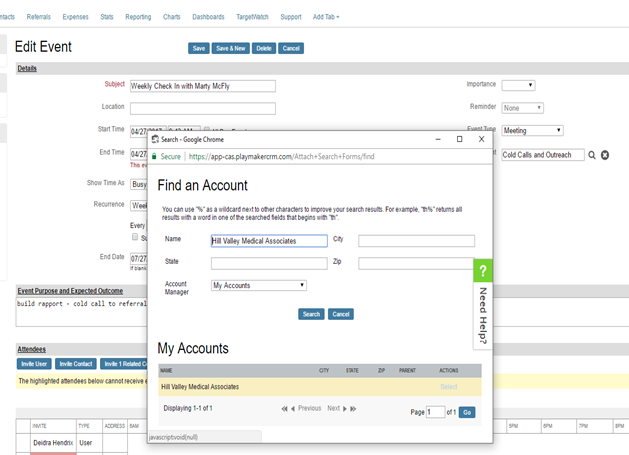Open the Show Time As Busy dropdown
Screen dimensions: 629x455
139,184
